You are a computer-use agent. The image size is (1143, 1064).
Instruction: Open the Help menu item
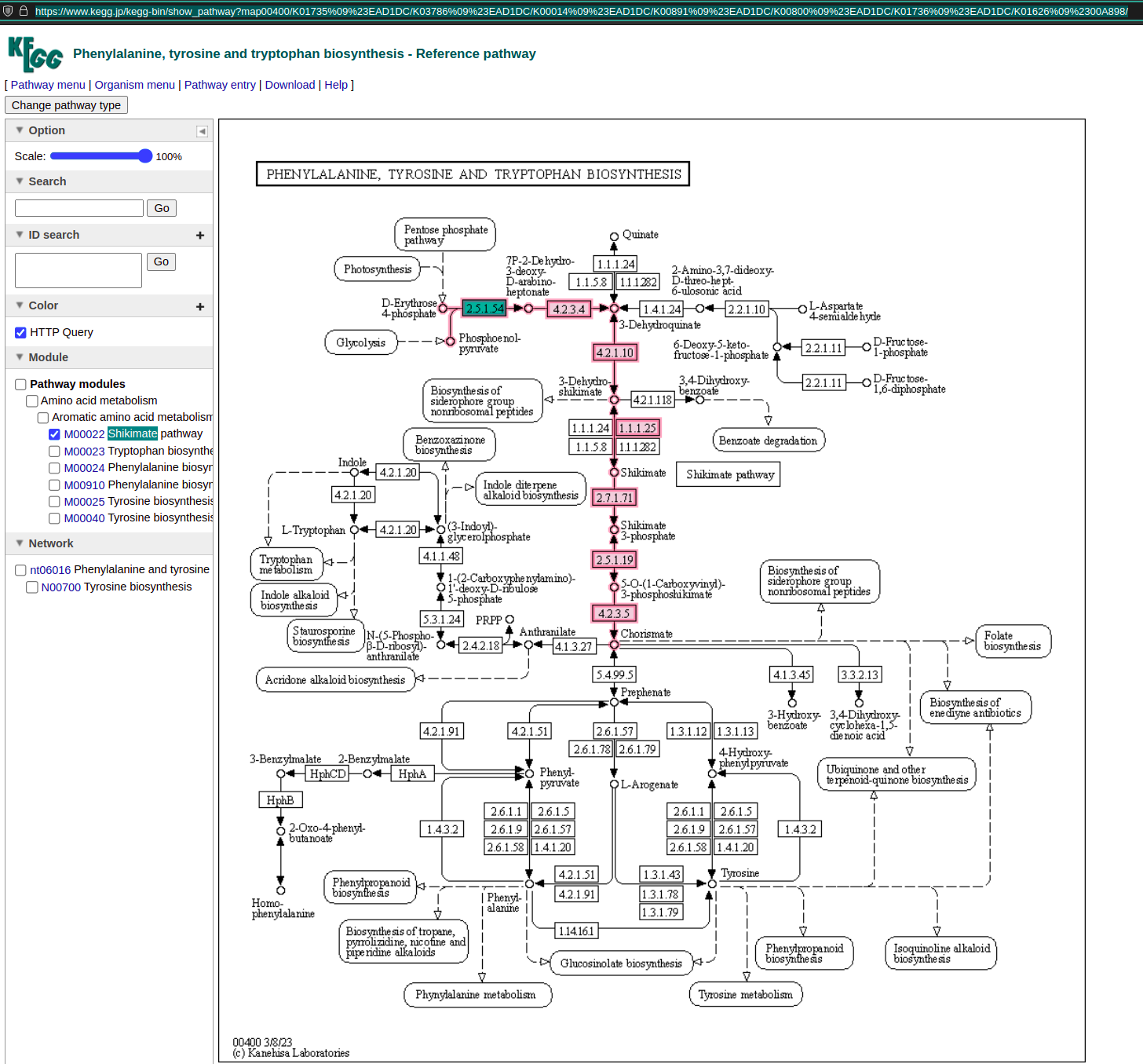click(x=336, y=85)
